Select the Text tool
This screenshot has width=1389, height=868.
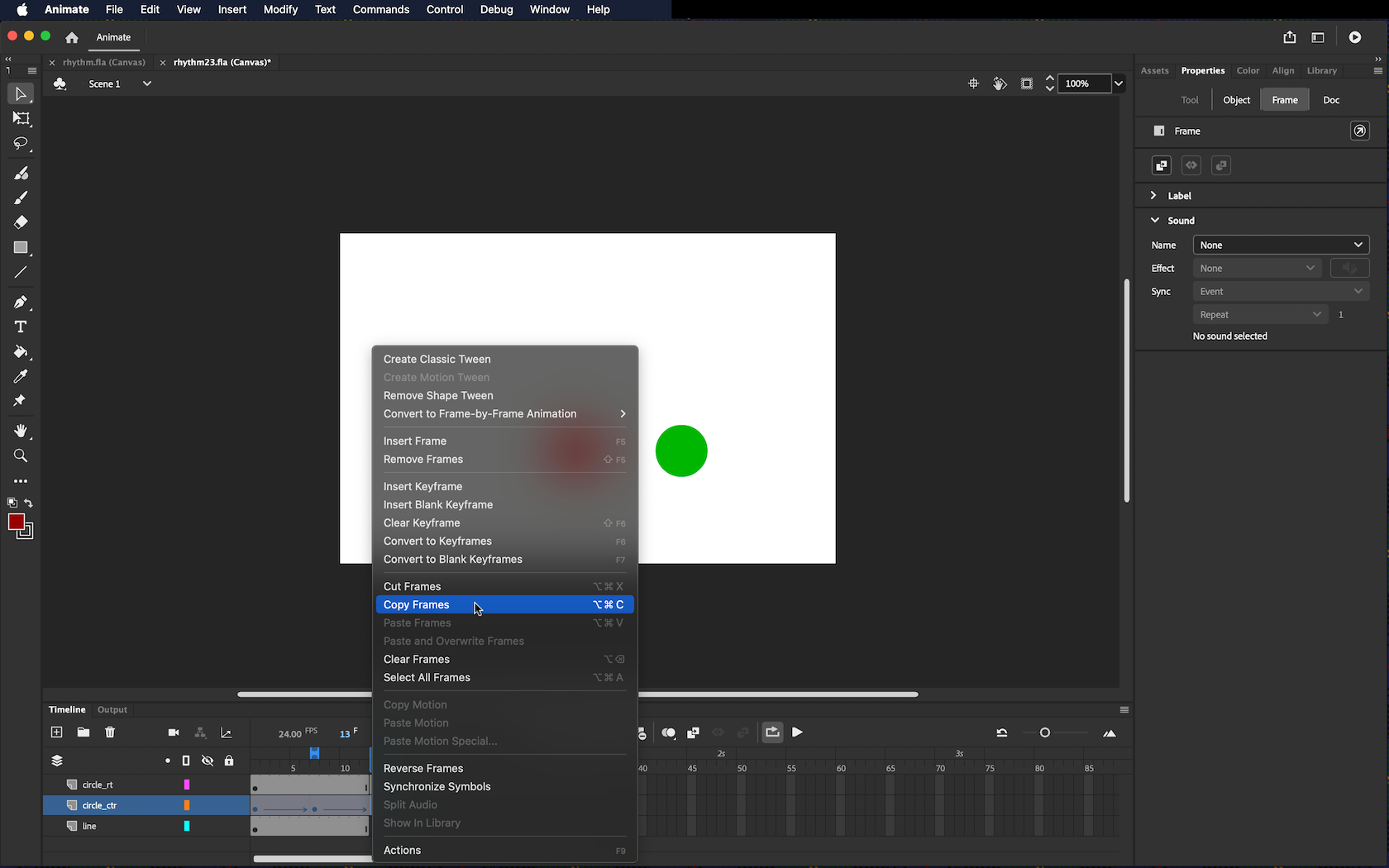pos(21,327)
